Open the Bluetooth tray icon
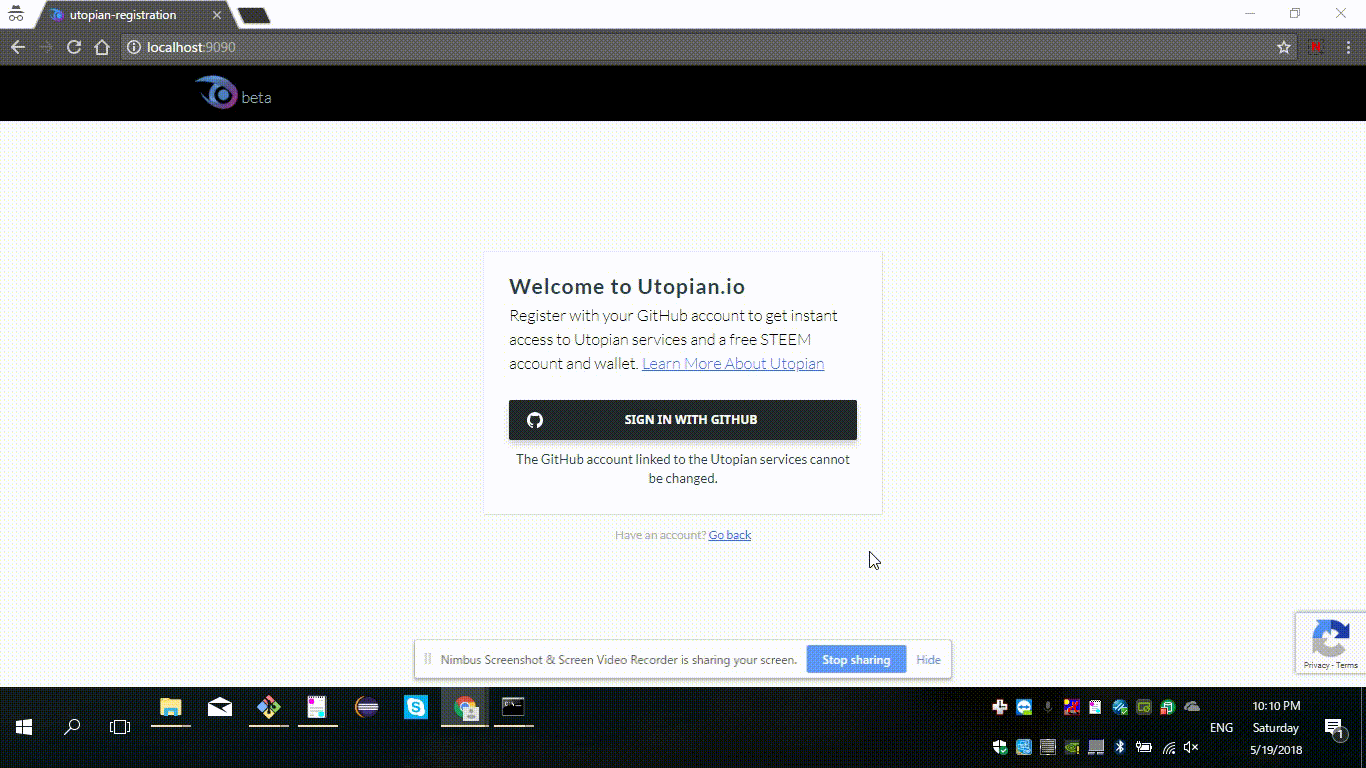The height and width of the screenshot is (768, 1366). 1120,747
